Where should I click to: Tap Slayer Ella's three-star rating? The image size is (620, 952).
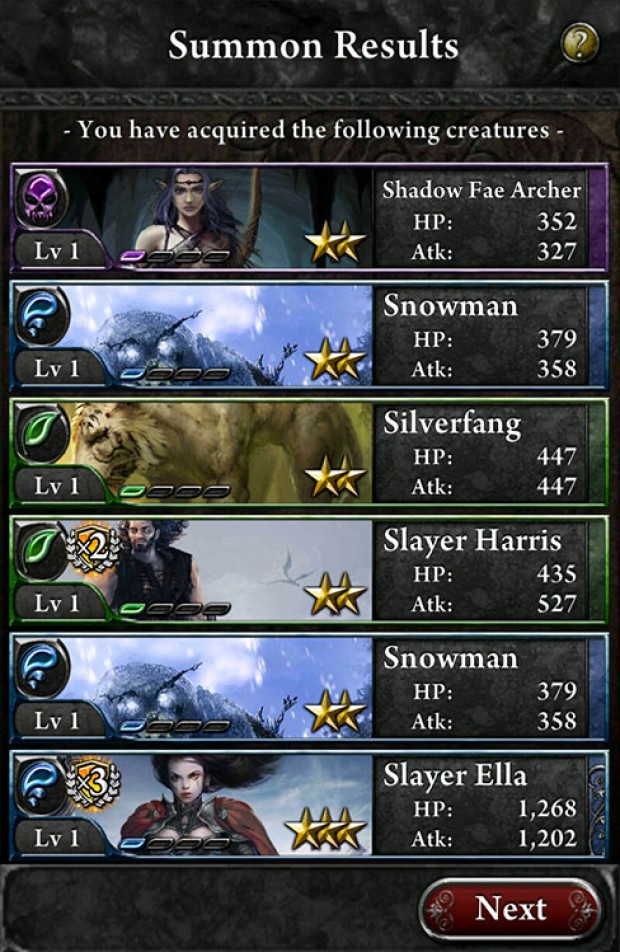(326, 828)
